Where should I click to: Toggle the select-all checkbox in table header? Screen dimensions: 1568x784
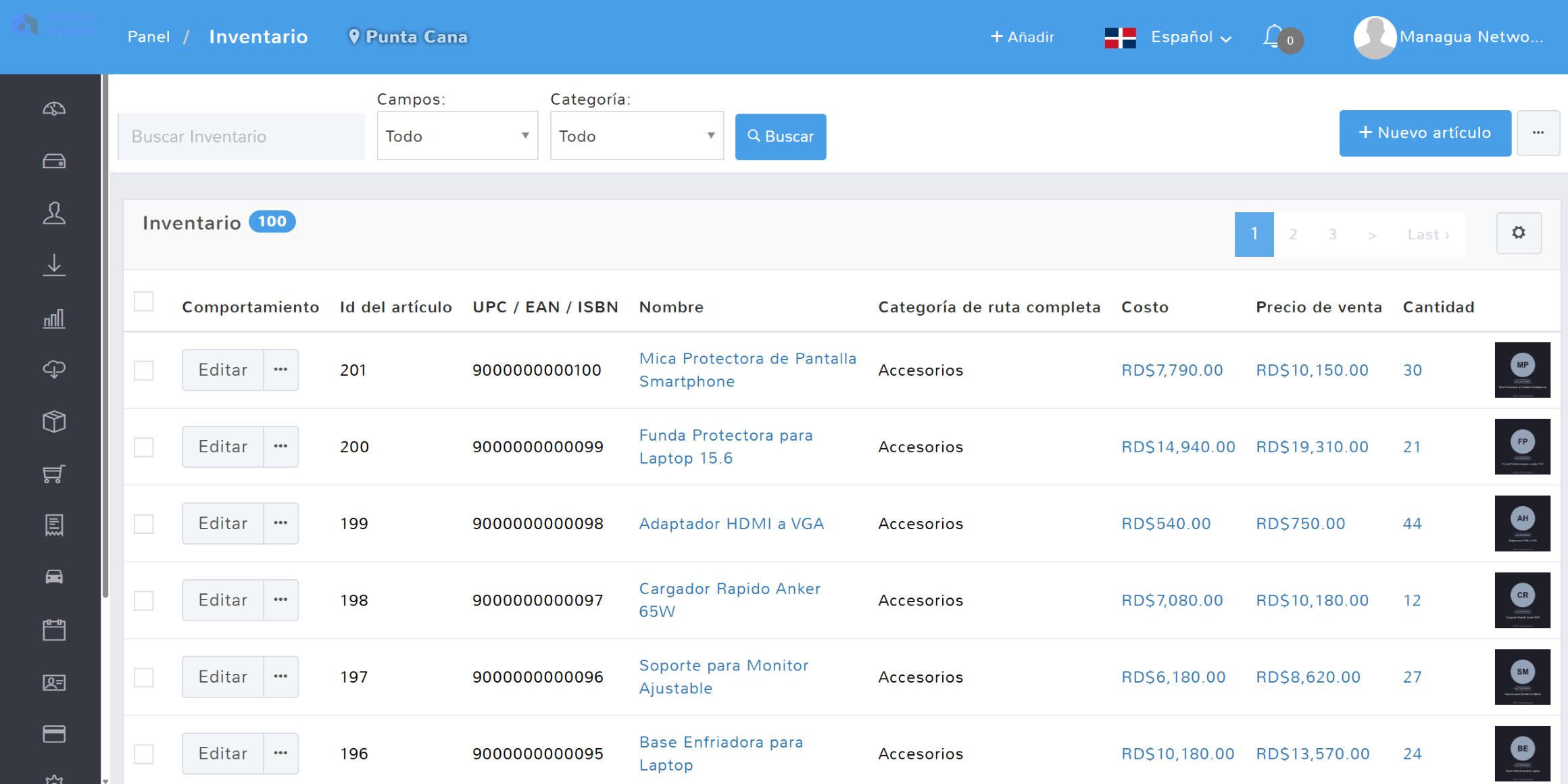(143, 301)
